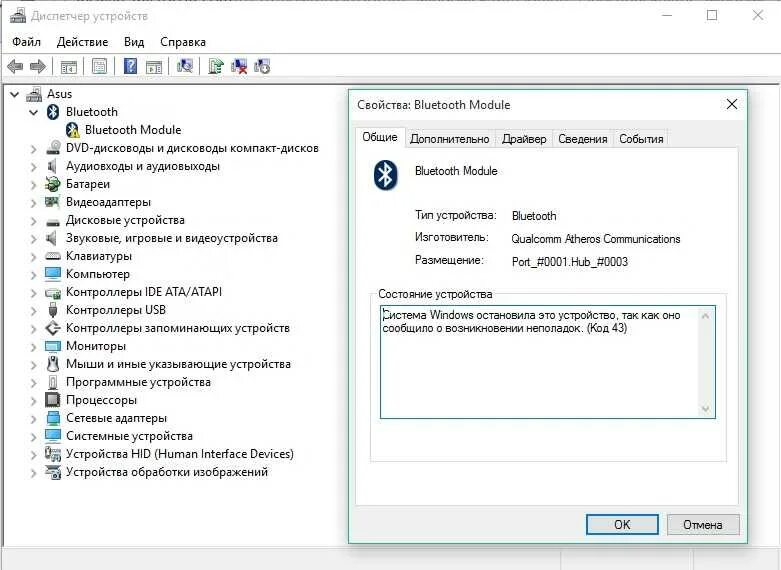The width and height of the screenshot is (781, 570).
Task: Click the show/hide console tree icon
Action: pos(69,66)
